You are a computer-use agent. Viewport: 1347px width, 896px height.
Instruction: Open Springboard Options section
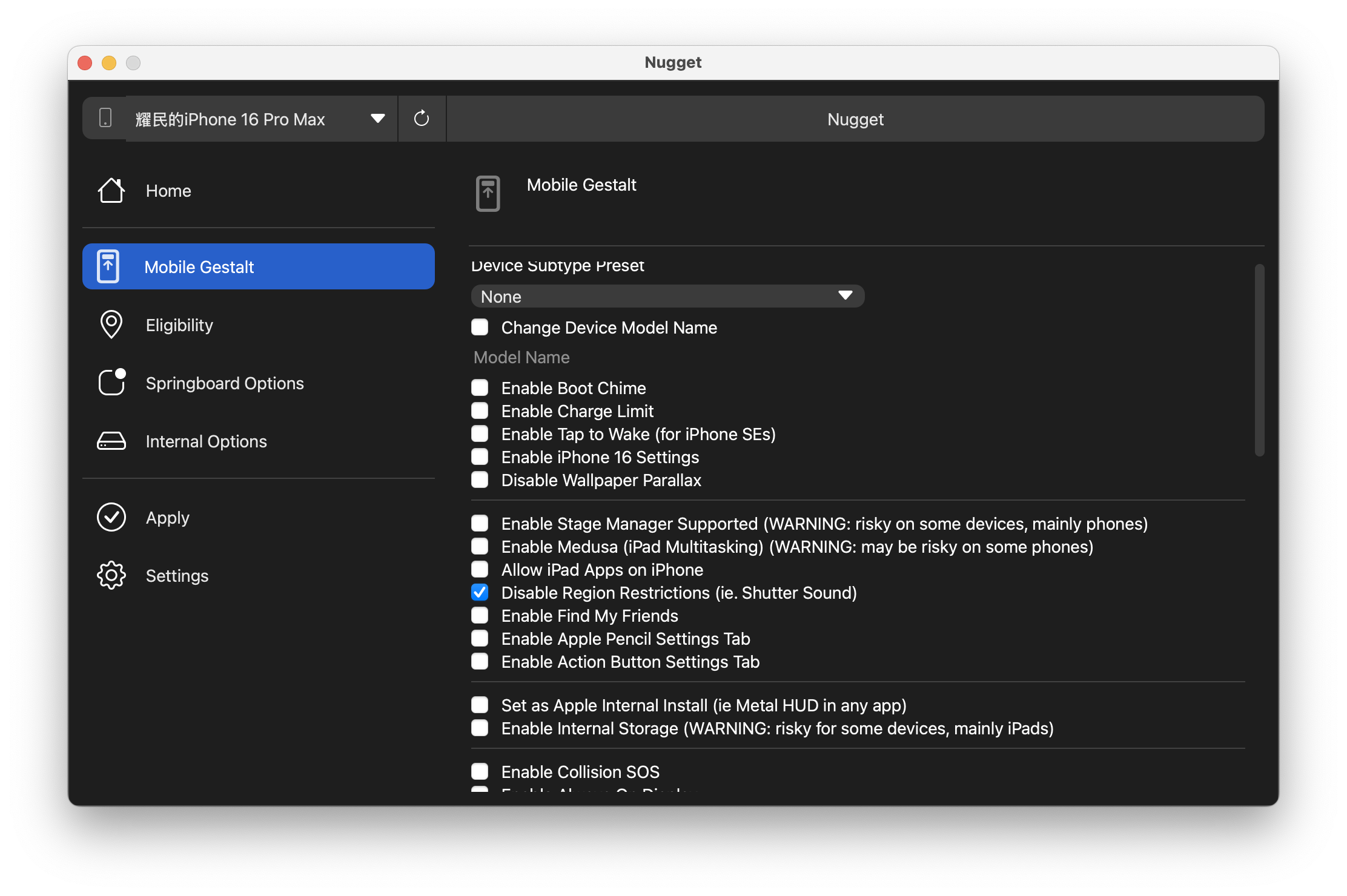258,383
